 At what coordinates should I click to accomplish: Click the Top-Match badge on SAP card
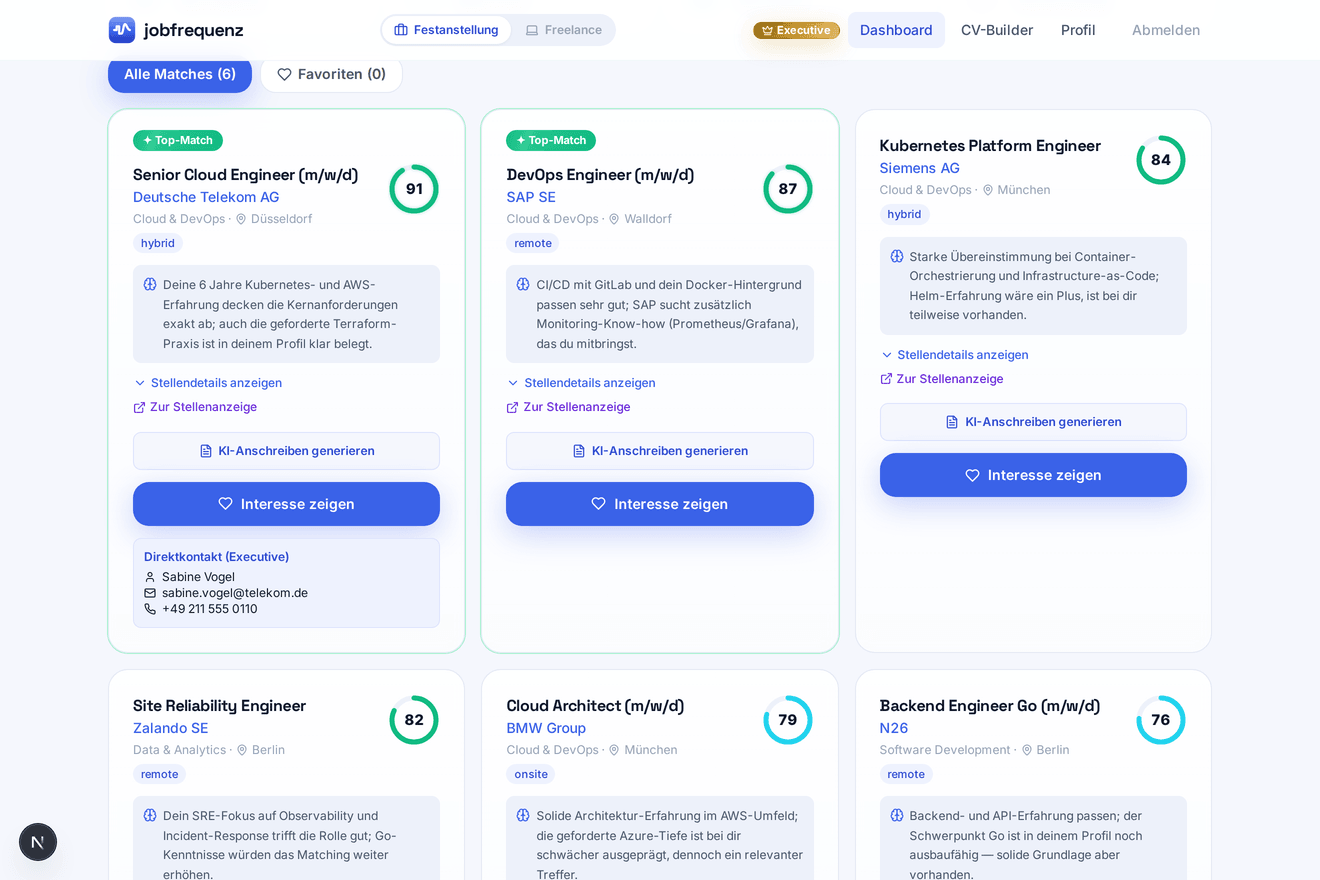551,140
